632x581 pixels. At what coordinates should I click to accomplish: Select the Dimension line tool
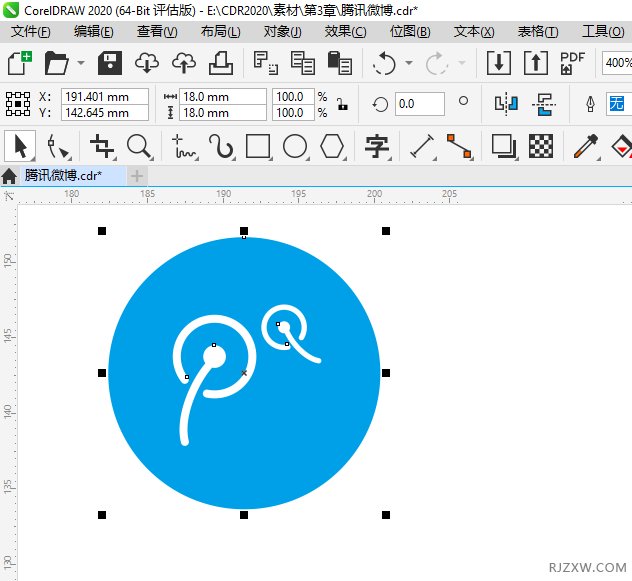pyautogui.click(x=422, y=146)
